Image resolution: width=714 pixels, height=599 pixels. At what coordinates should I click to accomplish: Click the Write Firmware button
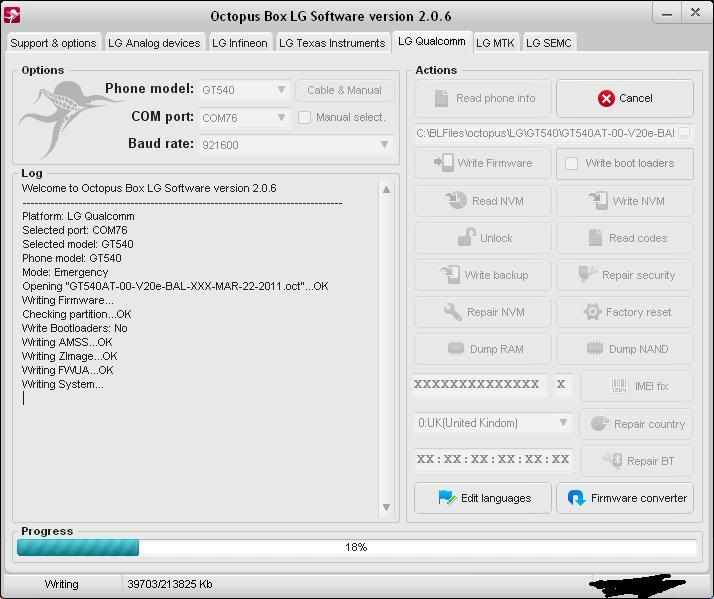point(482,163)
